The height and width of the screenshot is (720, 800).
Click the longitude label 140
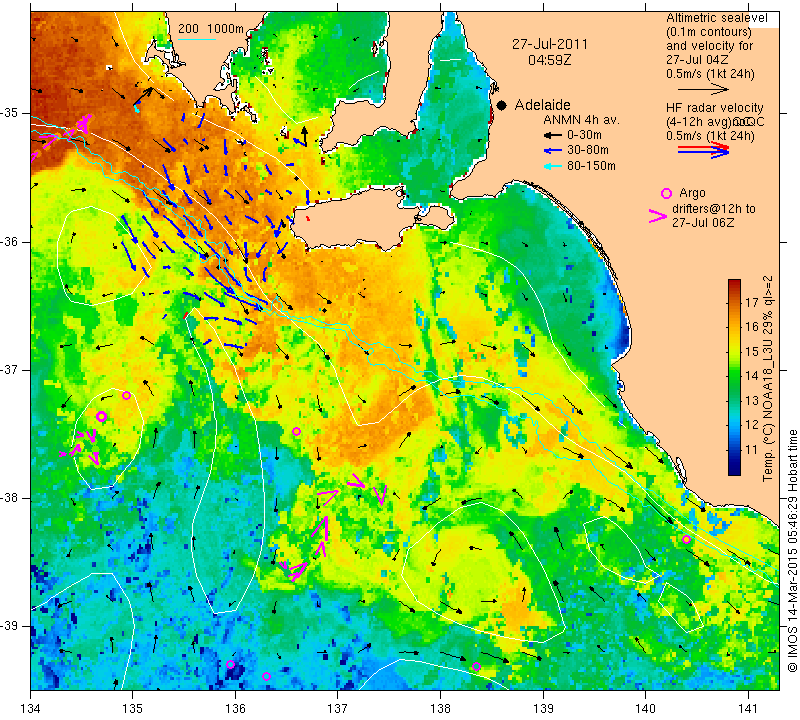click(x=645, y=709)
